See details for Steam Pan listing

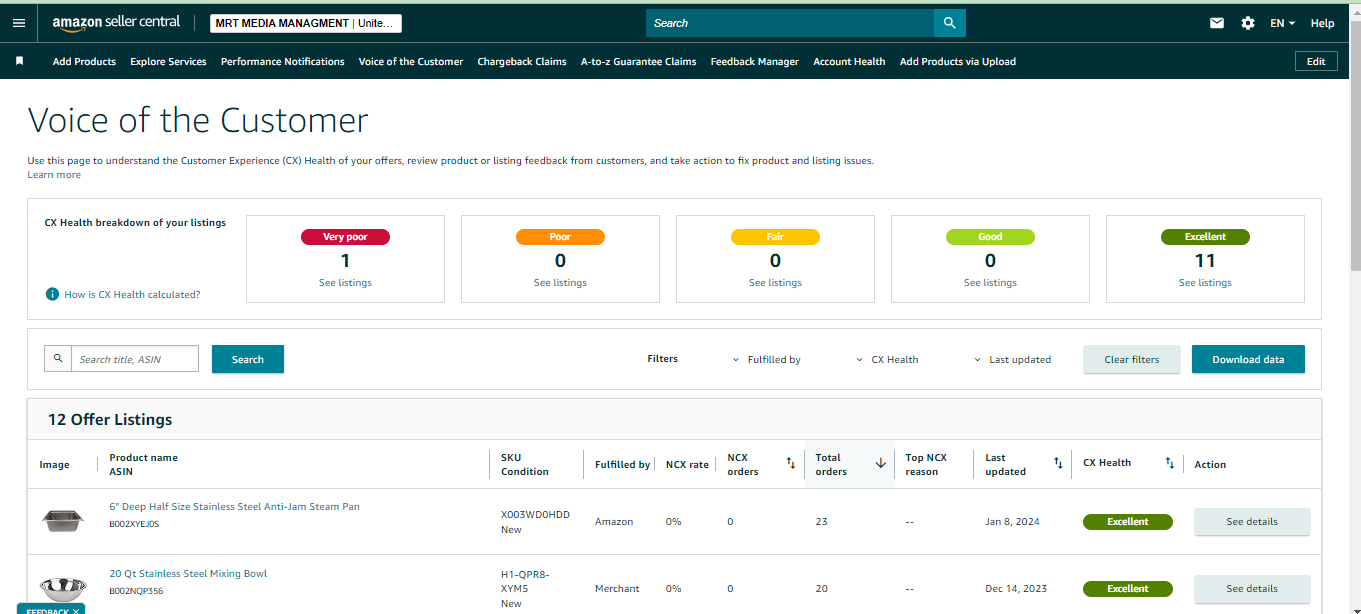point(1252,521)
